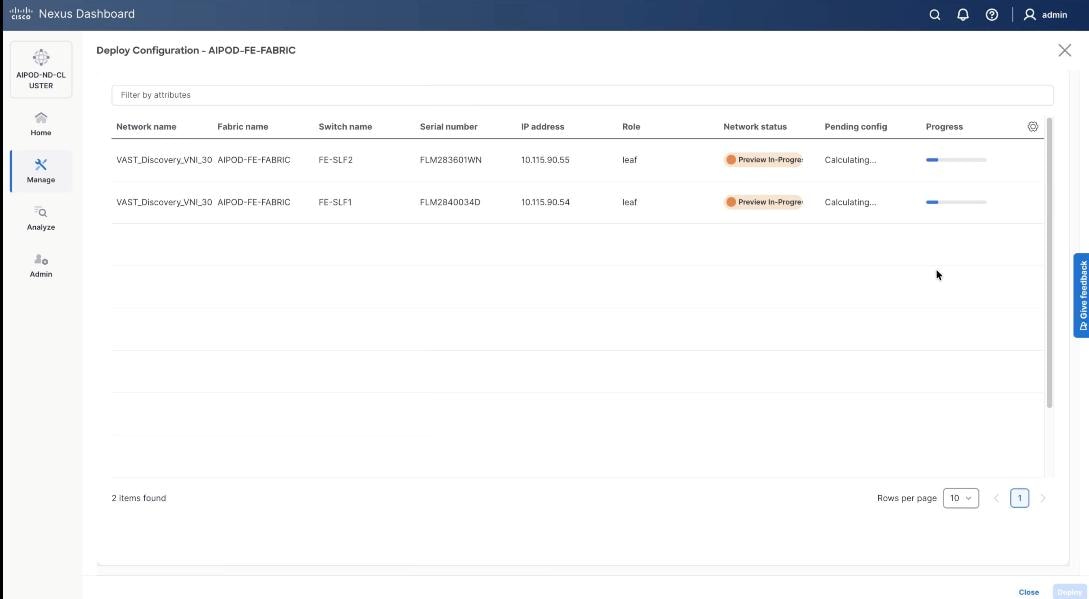Open the AIPOD-ND-CLUSTER selector
This screenshot has height=599, width=1089.
[x=41, y=69]
